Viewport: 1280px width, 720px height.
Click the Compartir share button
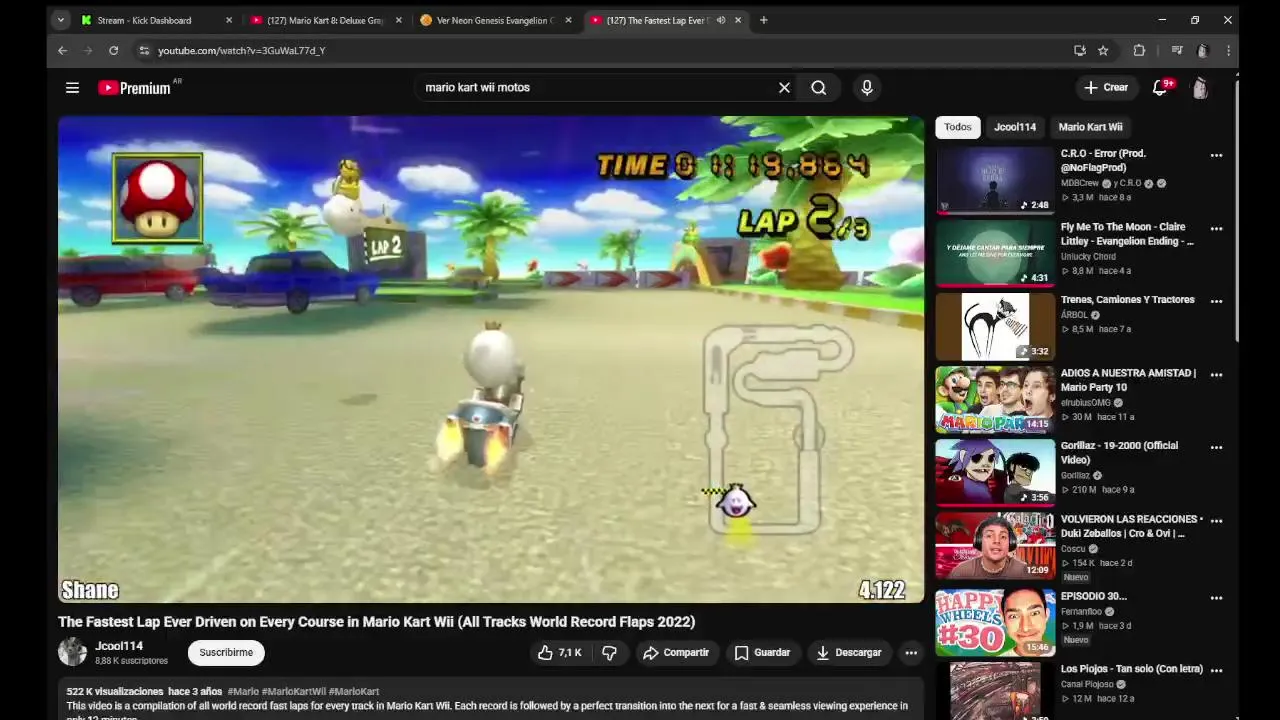(x=675, y=653)
